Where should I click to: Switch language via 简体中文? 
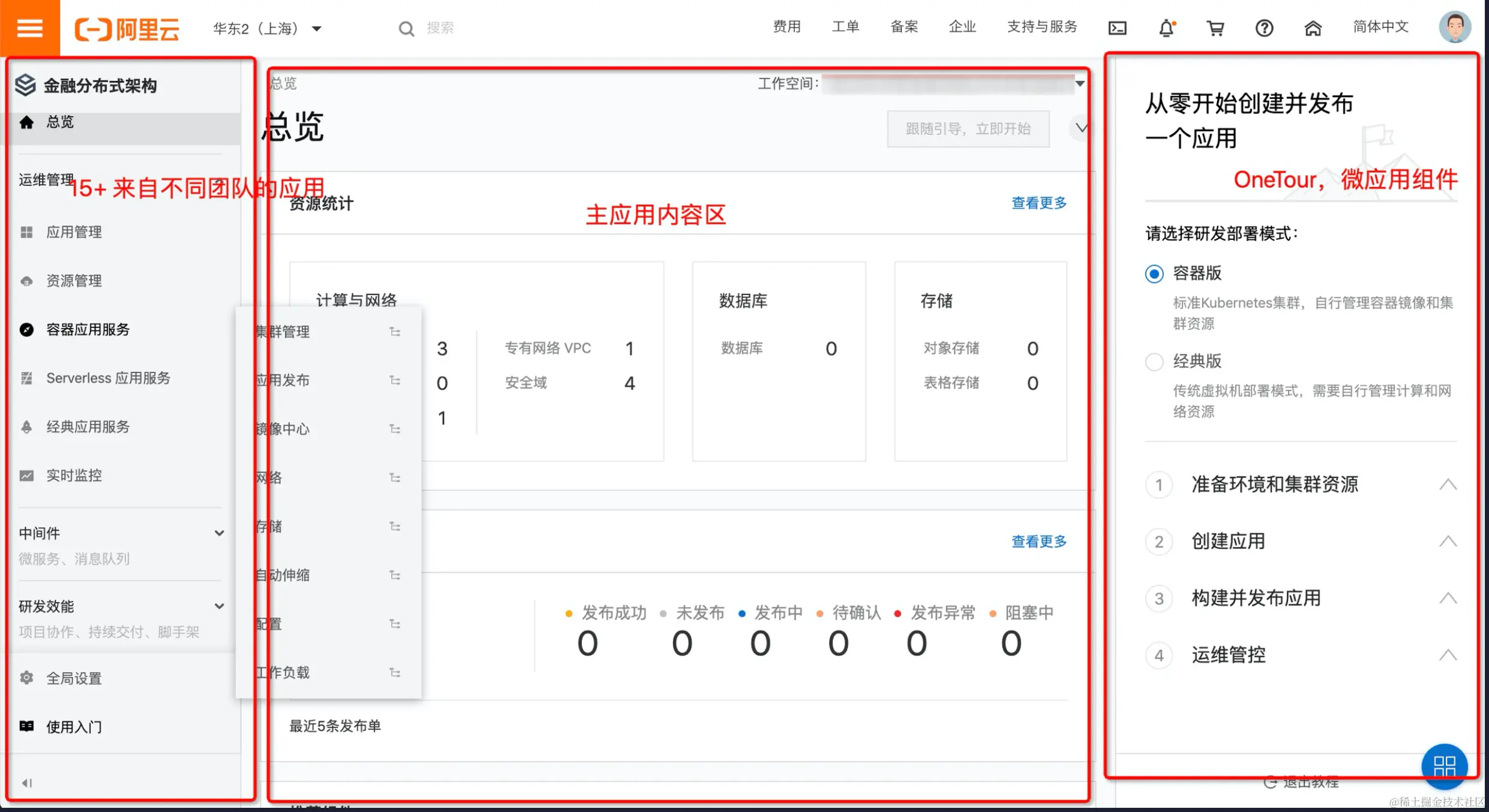1380,27
